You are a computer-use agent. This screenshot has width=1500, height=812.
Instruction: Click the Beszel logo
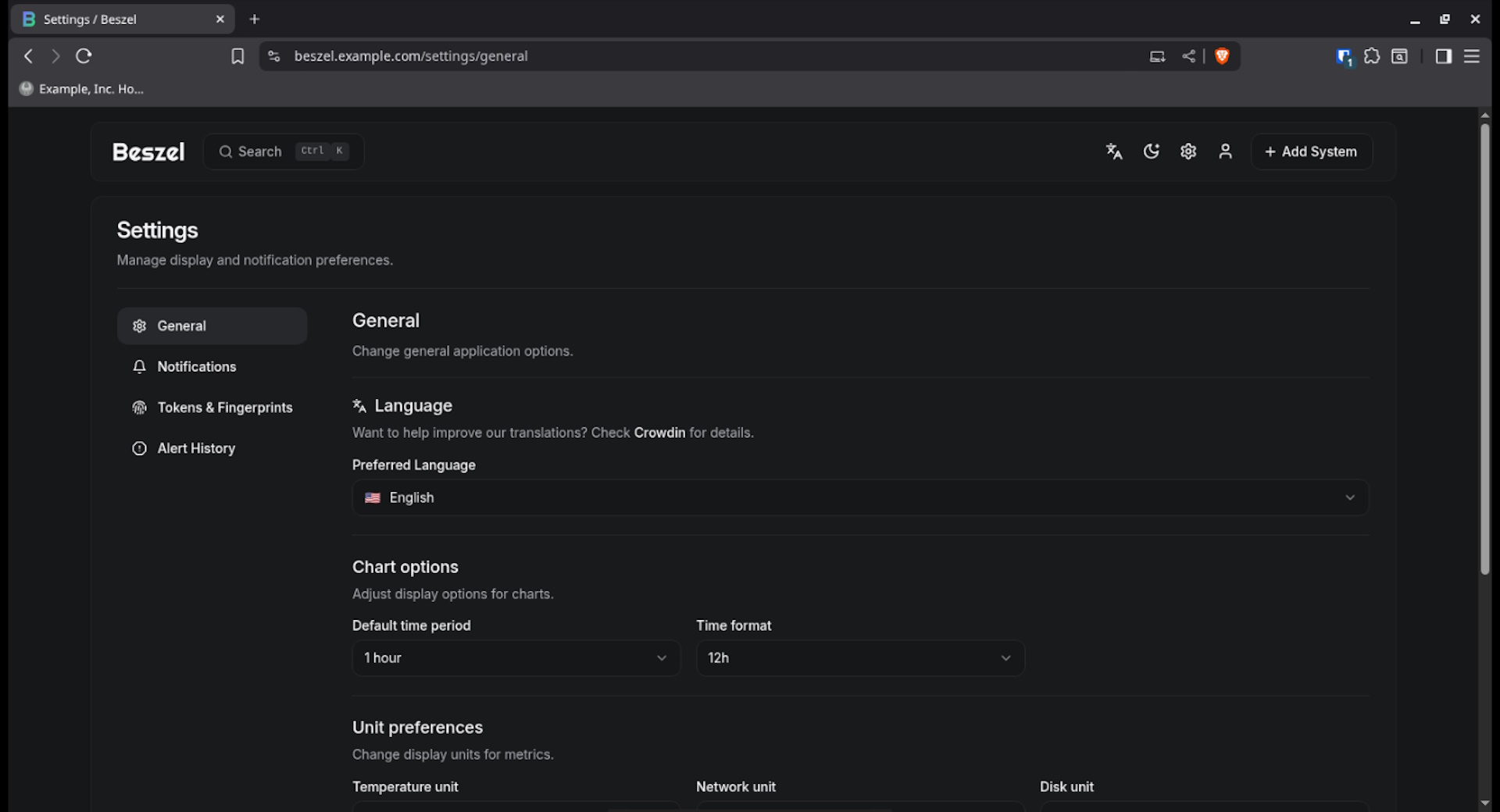pos(148,151)
